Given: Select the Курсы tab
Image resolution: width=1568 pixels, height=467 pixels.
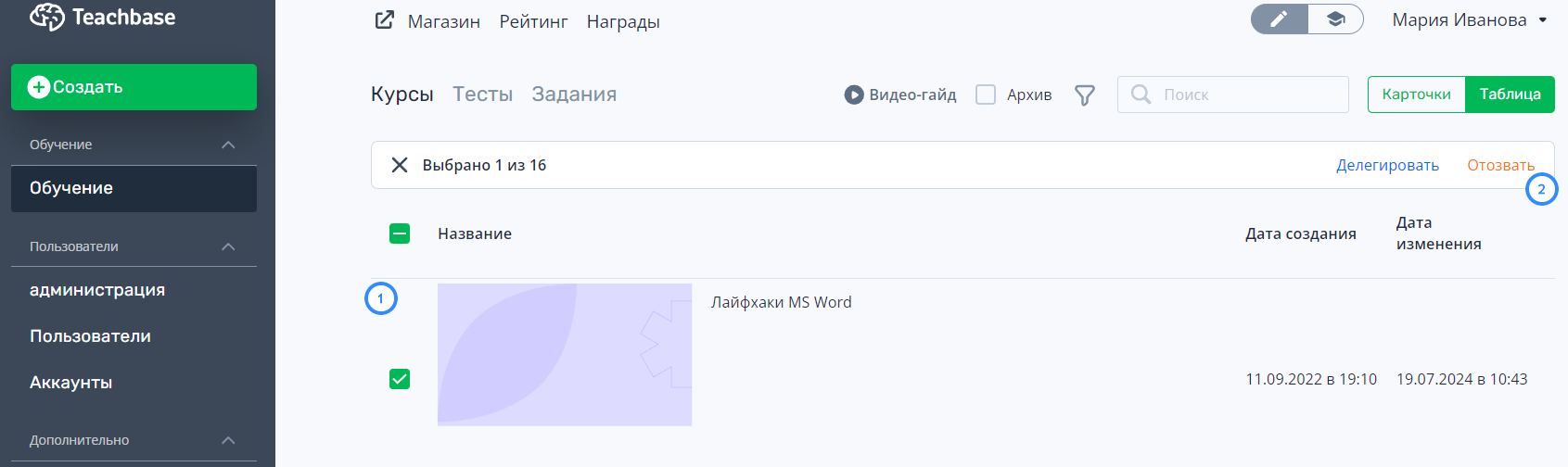Looking at the screenshot, I should (x=402, y=95).
